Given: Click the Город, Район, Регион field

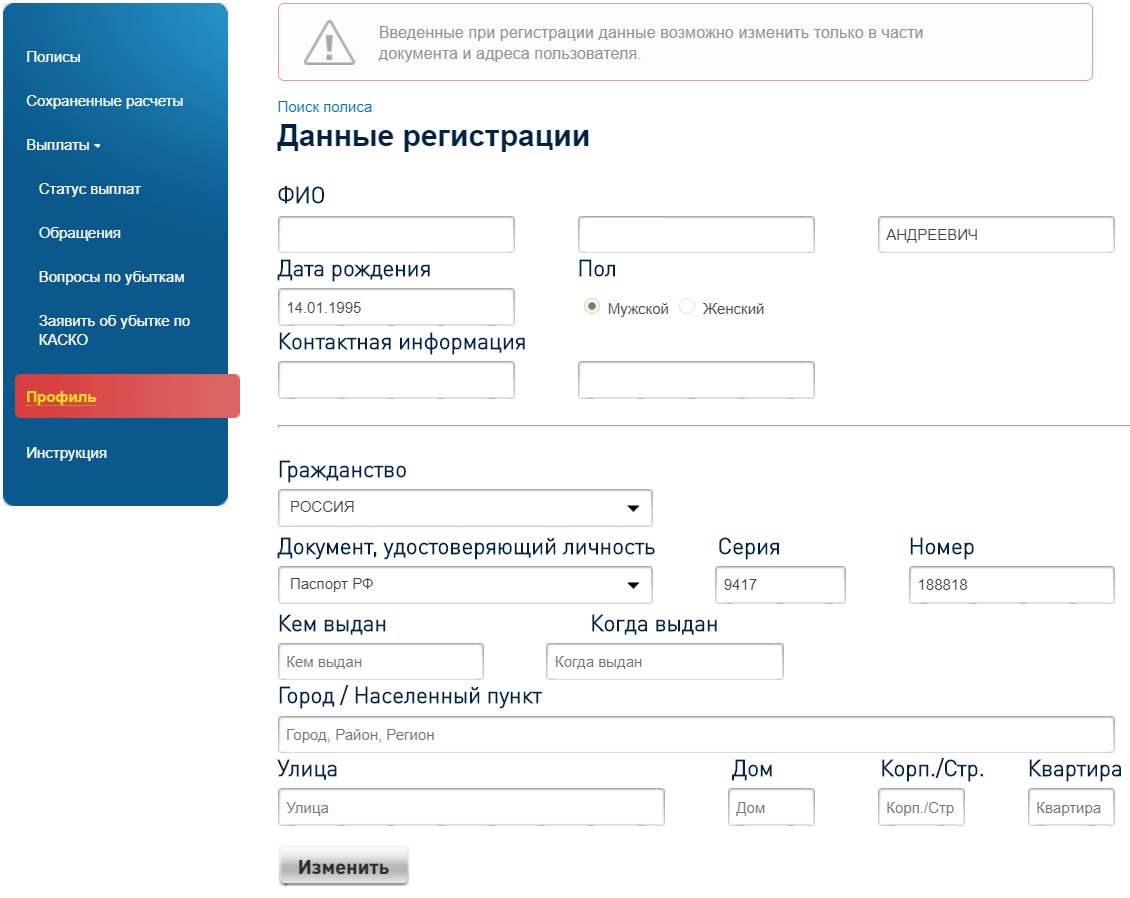Looking at the screenshot, I should tap(696, 734).
